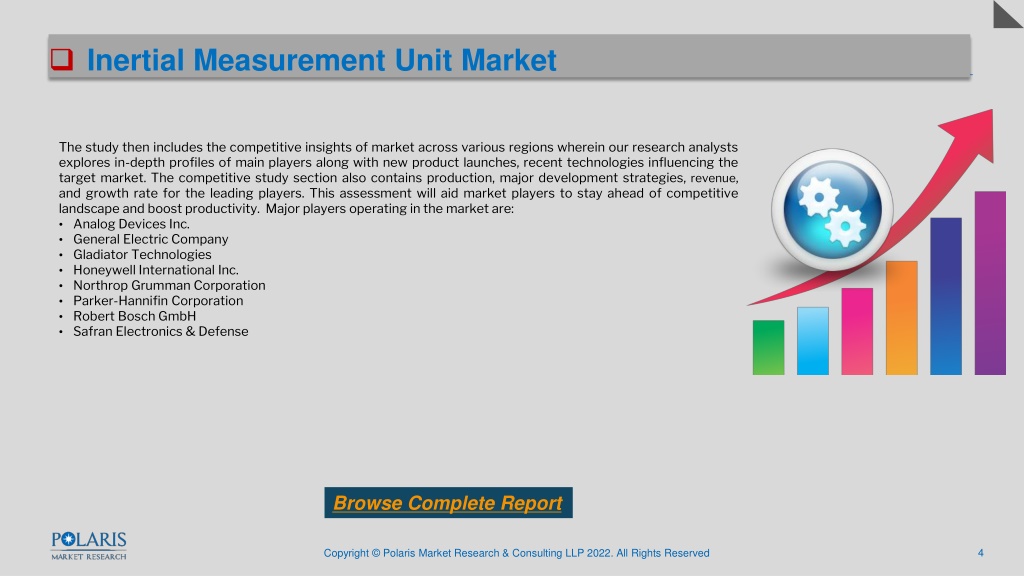1024x576 pixels.
Task: Click the blue gears icon
Action: (x=832, y=210)
